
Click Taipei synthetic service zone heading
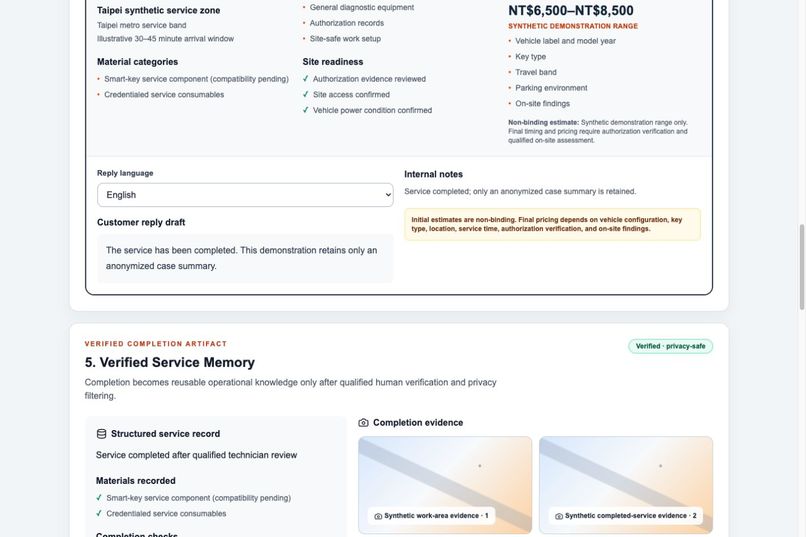pos(158,10)
